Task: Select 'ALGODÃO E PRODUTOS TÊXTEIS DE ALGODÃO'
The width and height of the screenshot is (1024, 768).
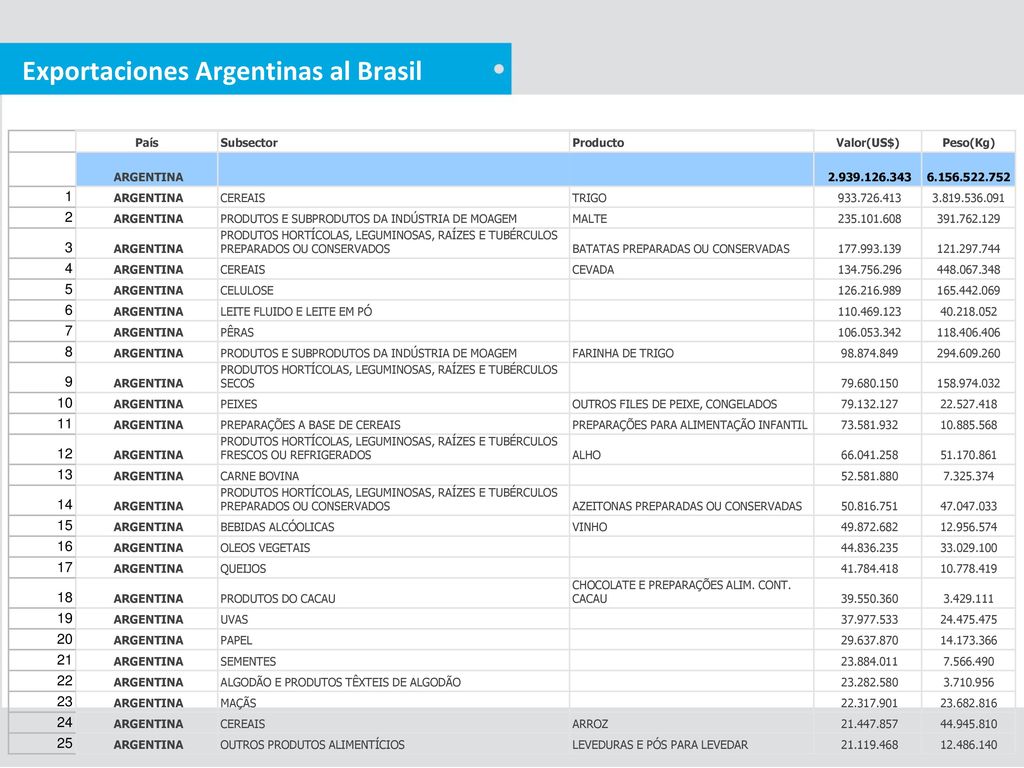Action: (x=340, y=682)
